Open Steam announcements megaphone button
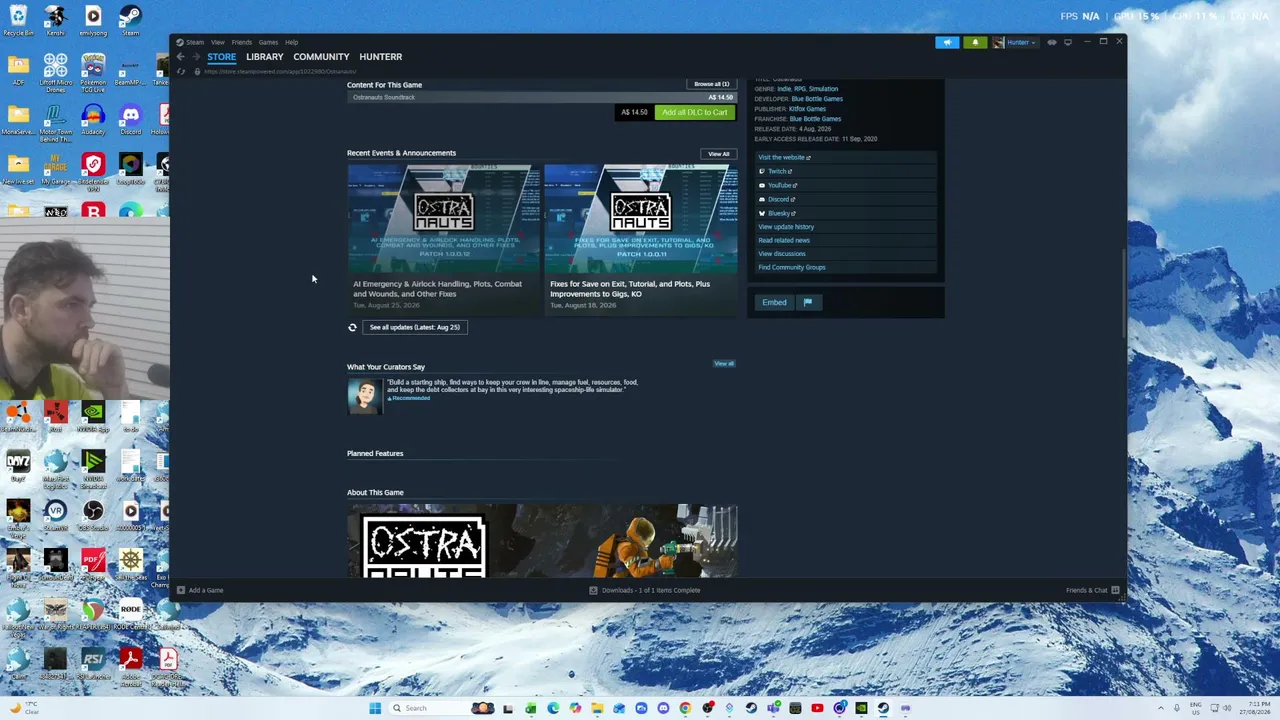1280x720 pixels. (x=947, y=42)
